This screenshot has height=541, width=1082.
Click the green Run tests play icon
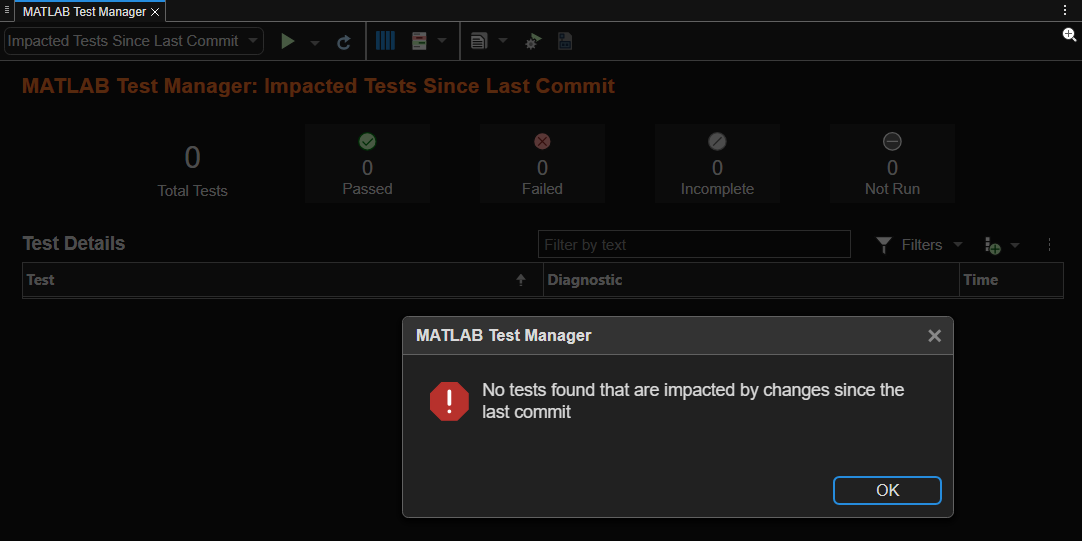[288, 41]
